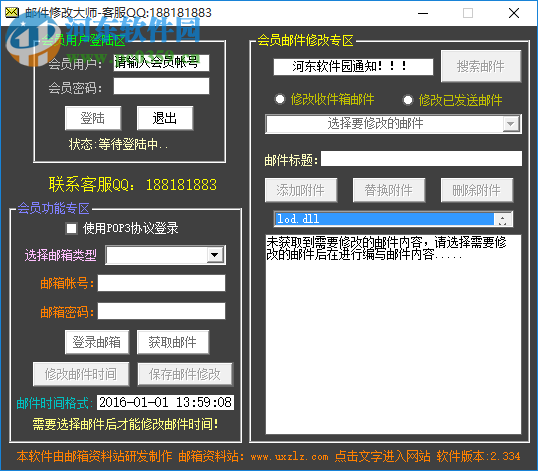The height and width of the screenshot is (471, 538).
Task: Click the 邮件时间格式 date-time field
Action: coord(165,402)
